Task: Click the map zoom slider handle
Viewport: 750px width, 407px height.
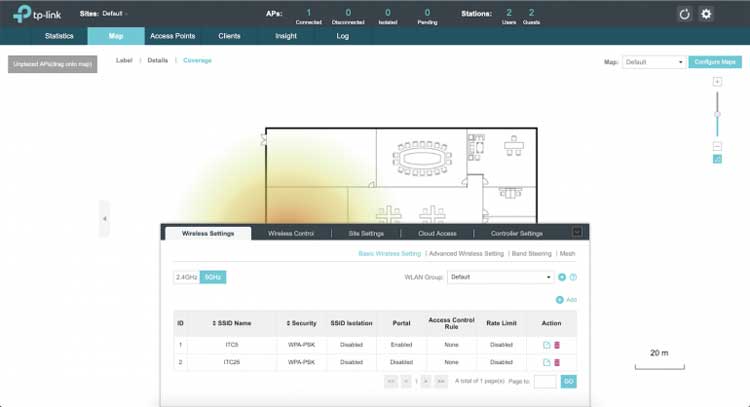Action: (717, 114)
